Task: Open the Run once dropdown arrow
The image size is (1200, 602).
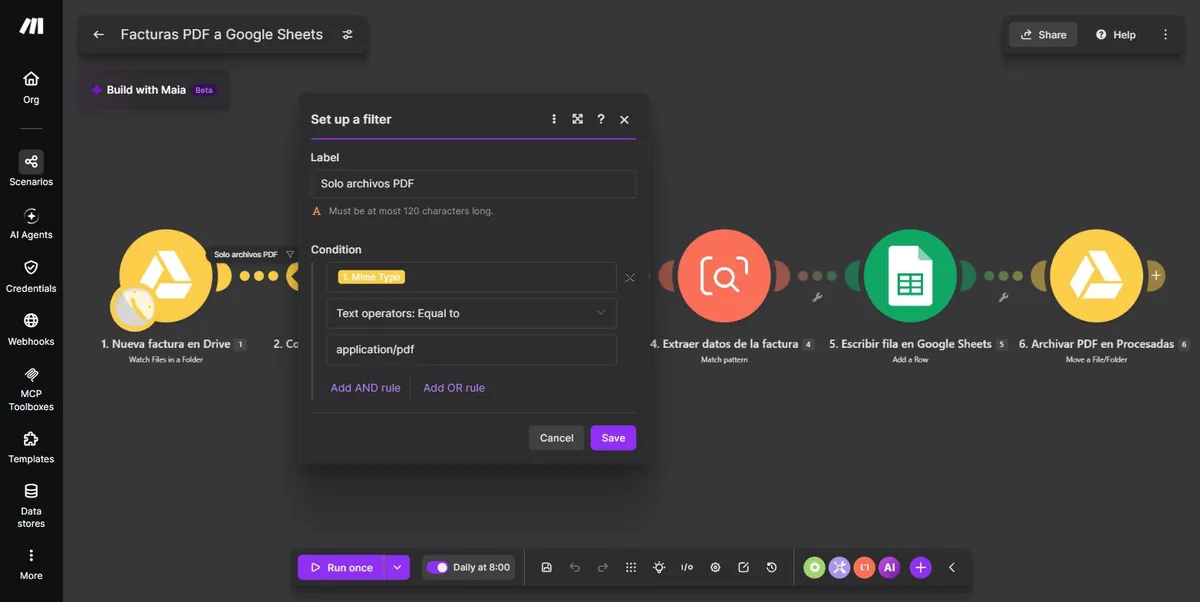Action: tap(397, 567)
